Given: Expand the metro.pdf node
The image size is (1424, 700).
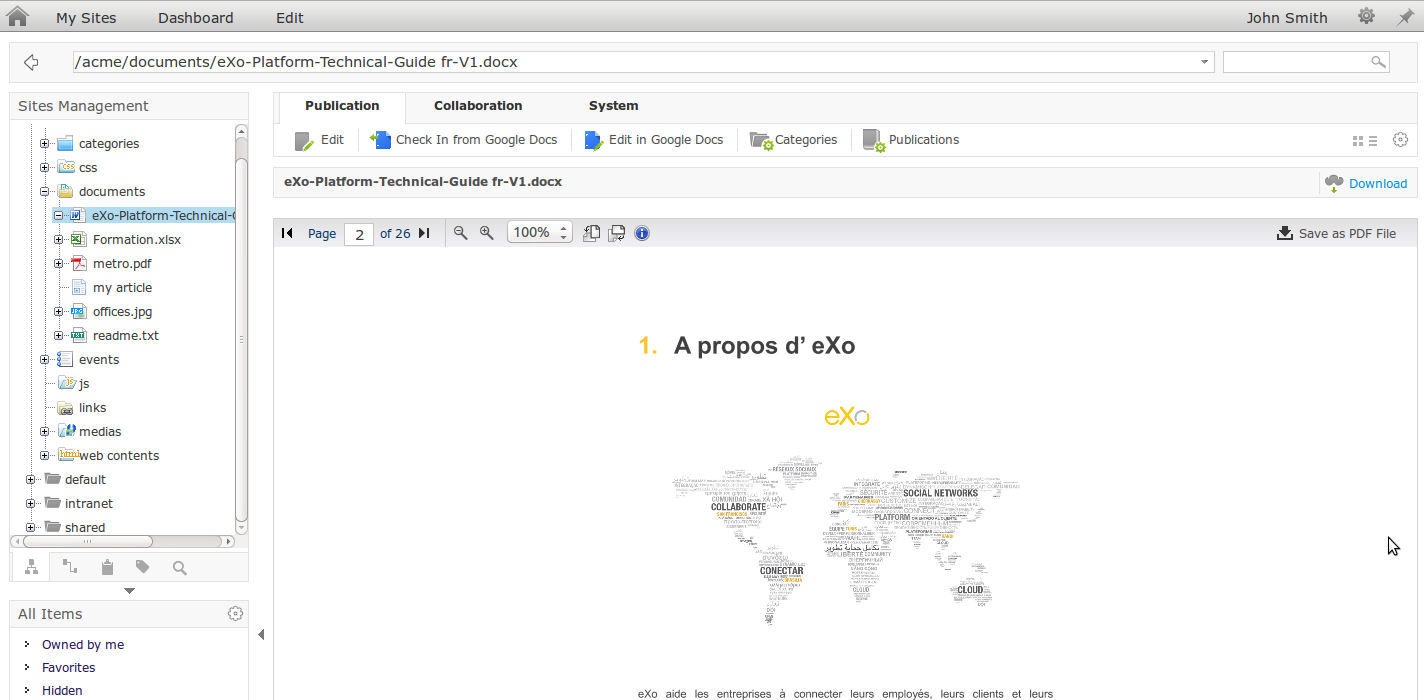Looking at the screenshot, I should point(59,264).
